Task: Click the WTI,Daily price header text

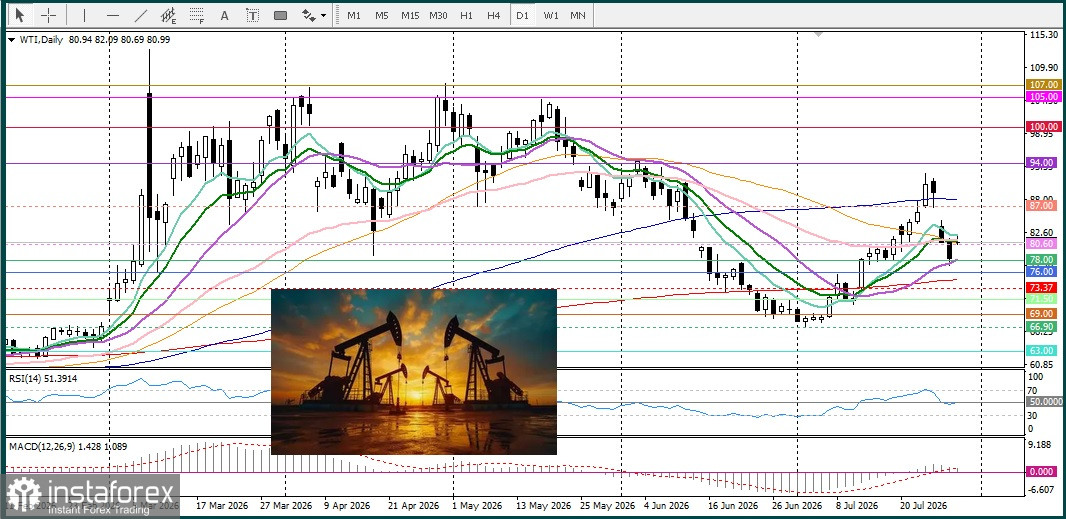Action: (x=94, y=40)
